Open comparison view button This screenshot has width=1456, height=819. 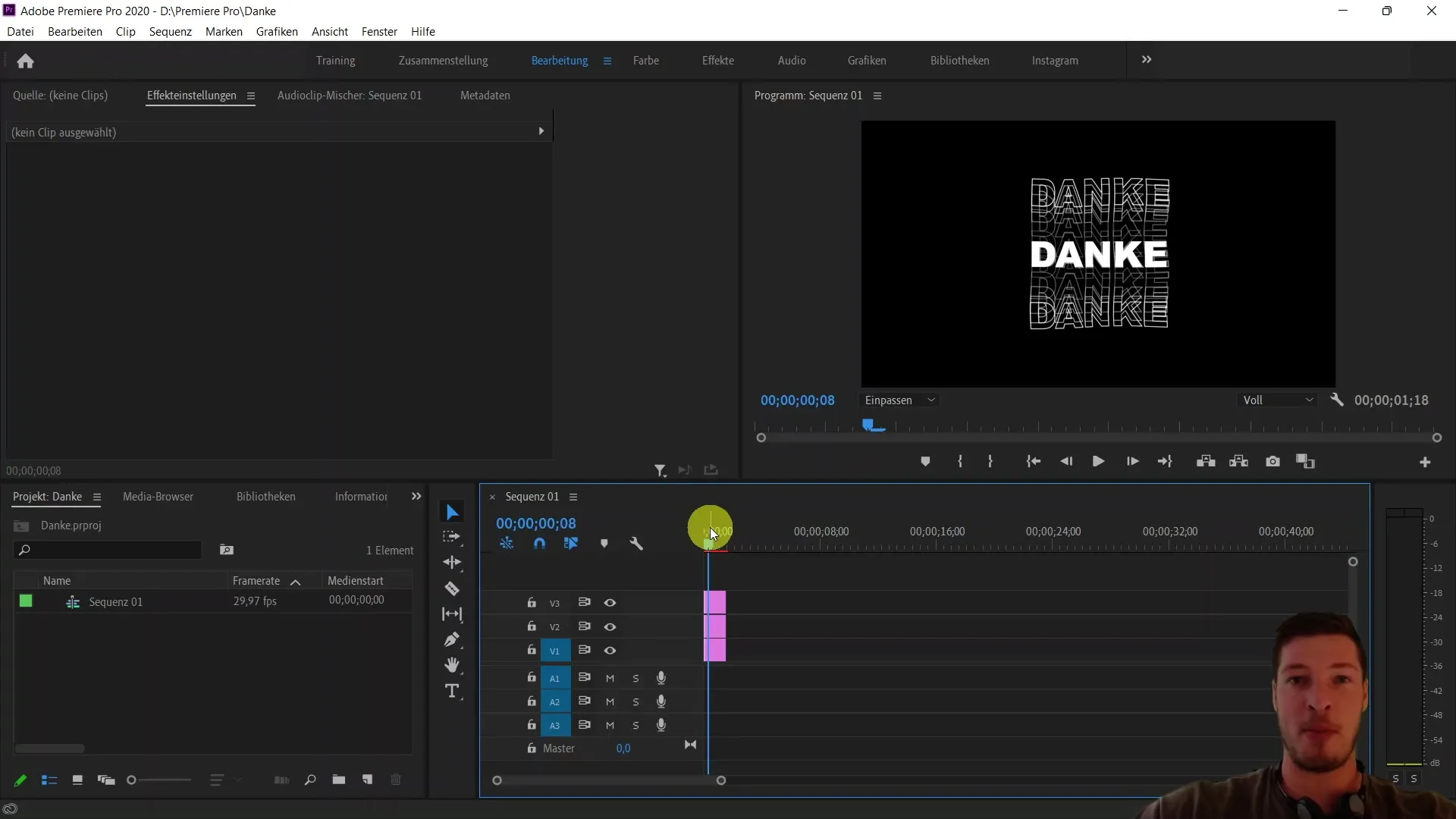1305,461
